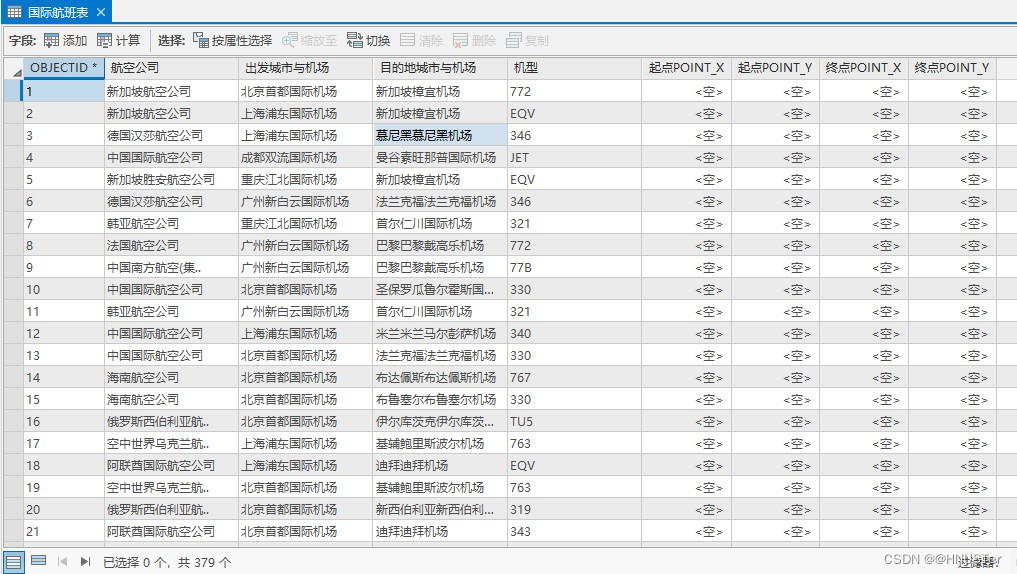
Task: Click the 航空公司 column header
Action: (171, 67)
